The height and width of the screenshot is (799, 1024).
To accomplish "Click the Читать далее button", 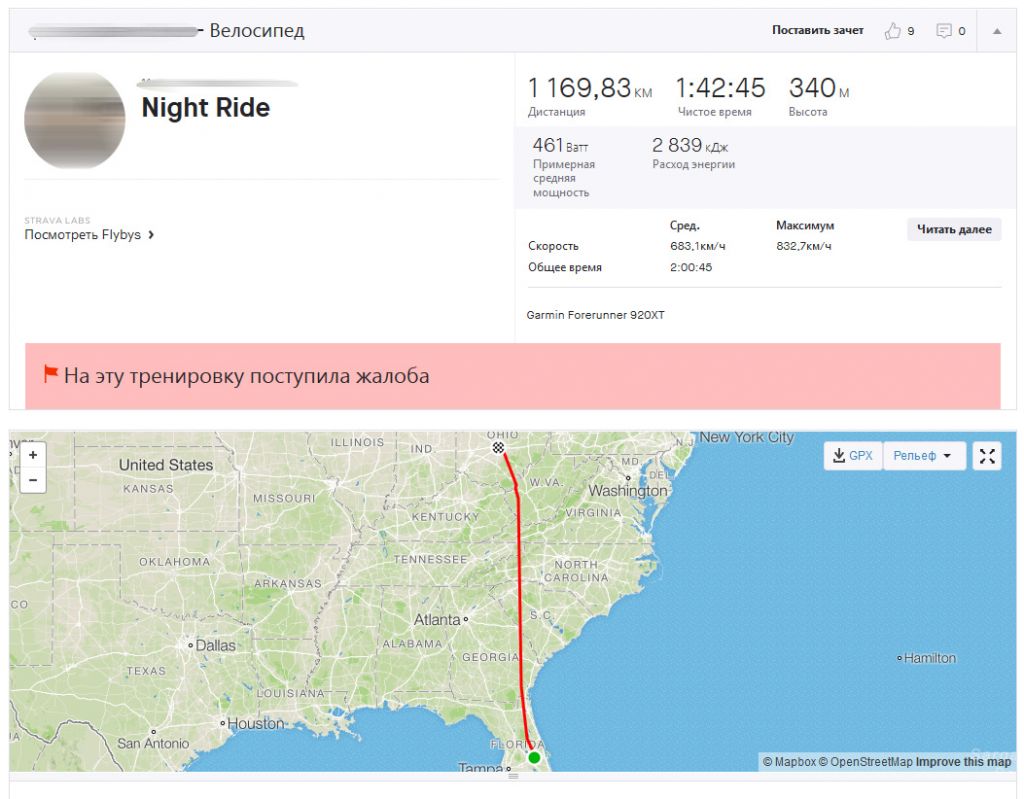I will pyautogui.click(x=954, y=230).
